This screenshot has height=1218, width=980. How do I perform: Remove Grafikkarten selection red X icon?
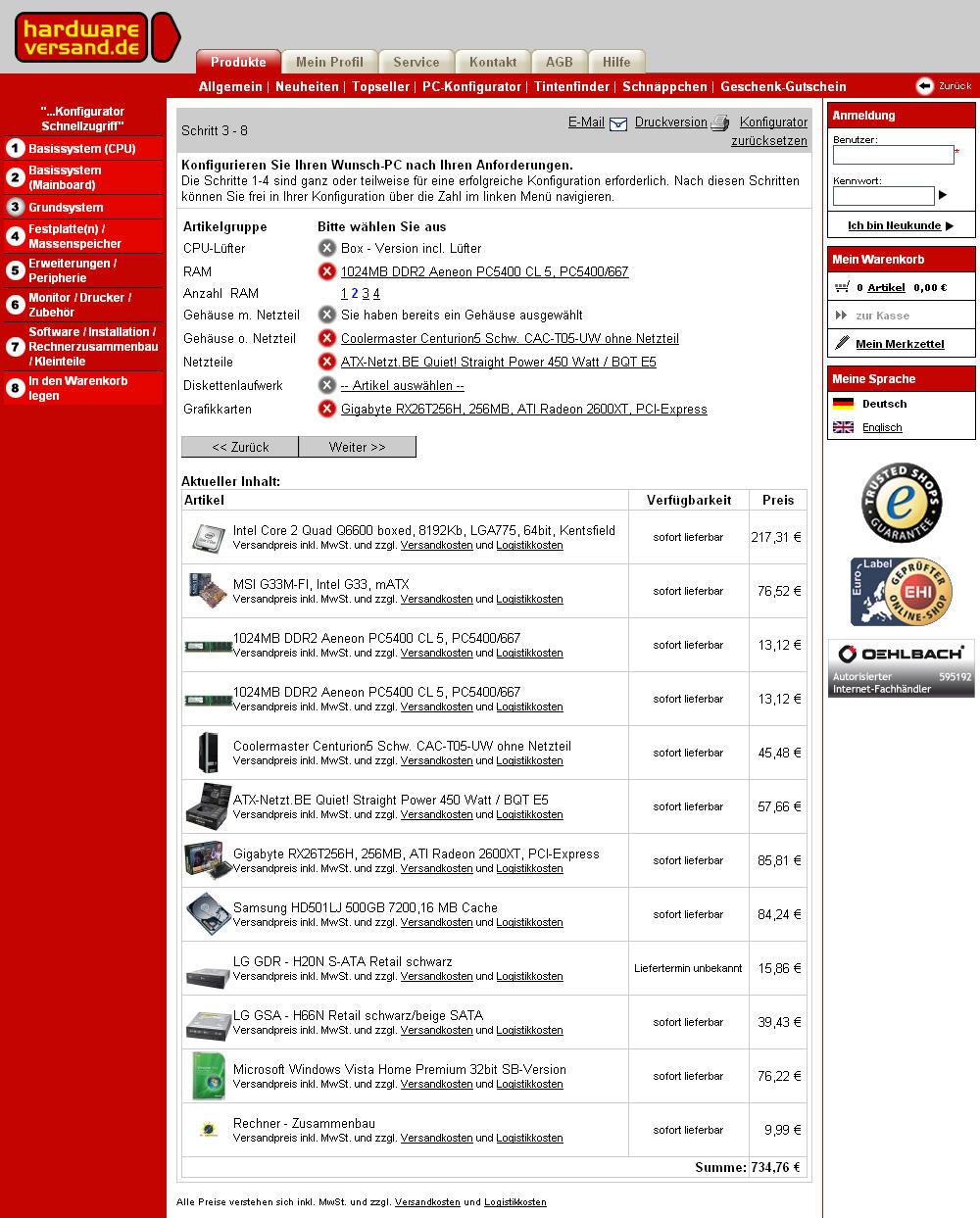(327, 409)
